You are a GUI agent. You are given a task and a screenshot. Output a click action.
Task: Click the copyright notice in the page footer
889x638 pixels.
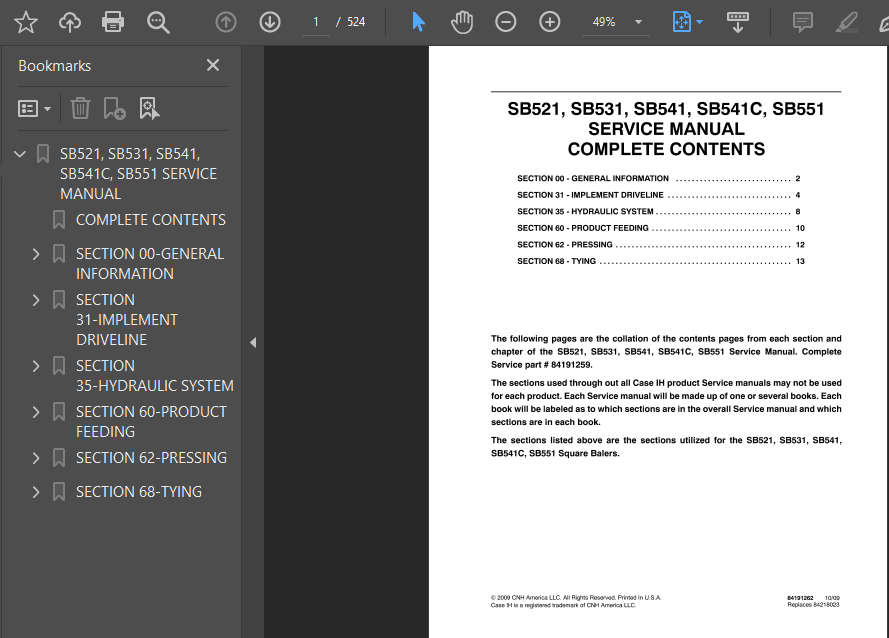click(x=576, y=601)
